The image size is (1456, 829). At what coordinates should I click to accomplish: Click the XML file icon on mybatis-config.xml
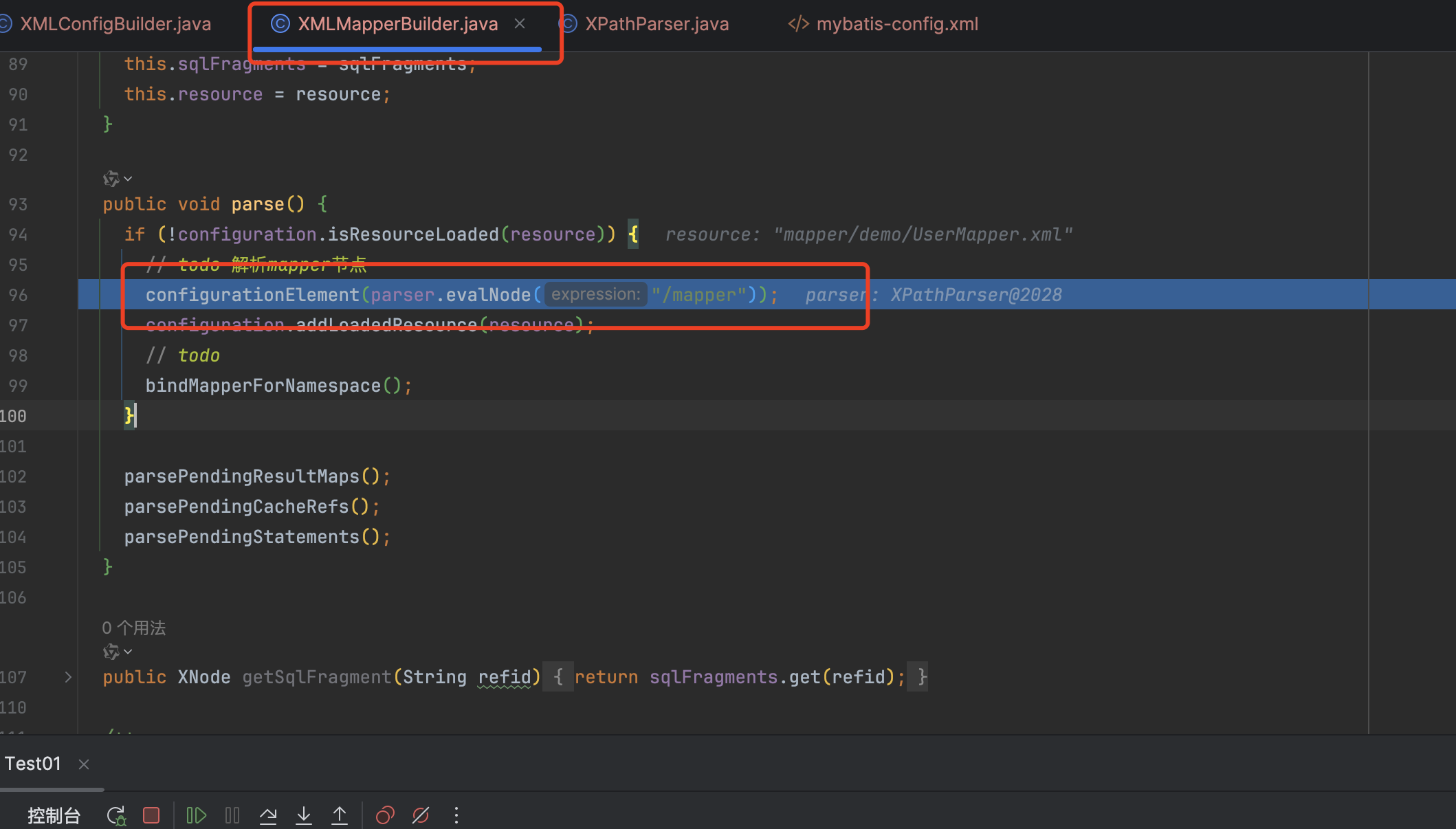tap(798, 24)
